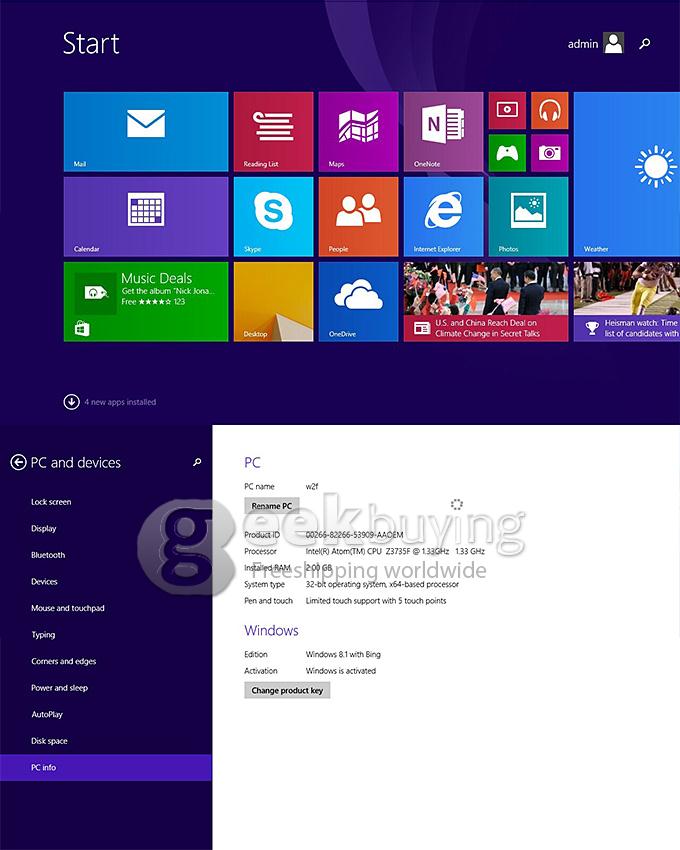Open the Calendar tile

click(x=146, y=216)
